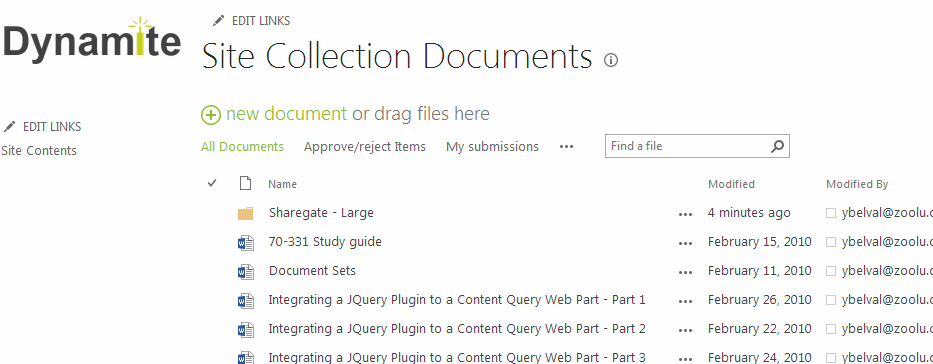The height and width of the screenshot is (364, 933).
Task: Click the new document link
Action: click(286, 114)
